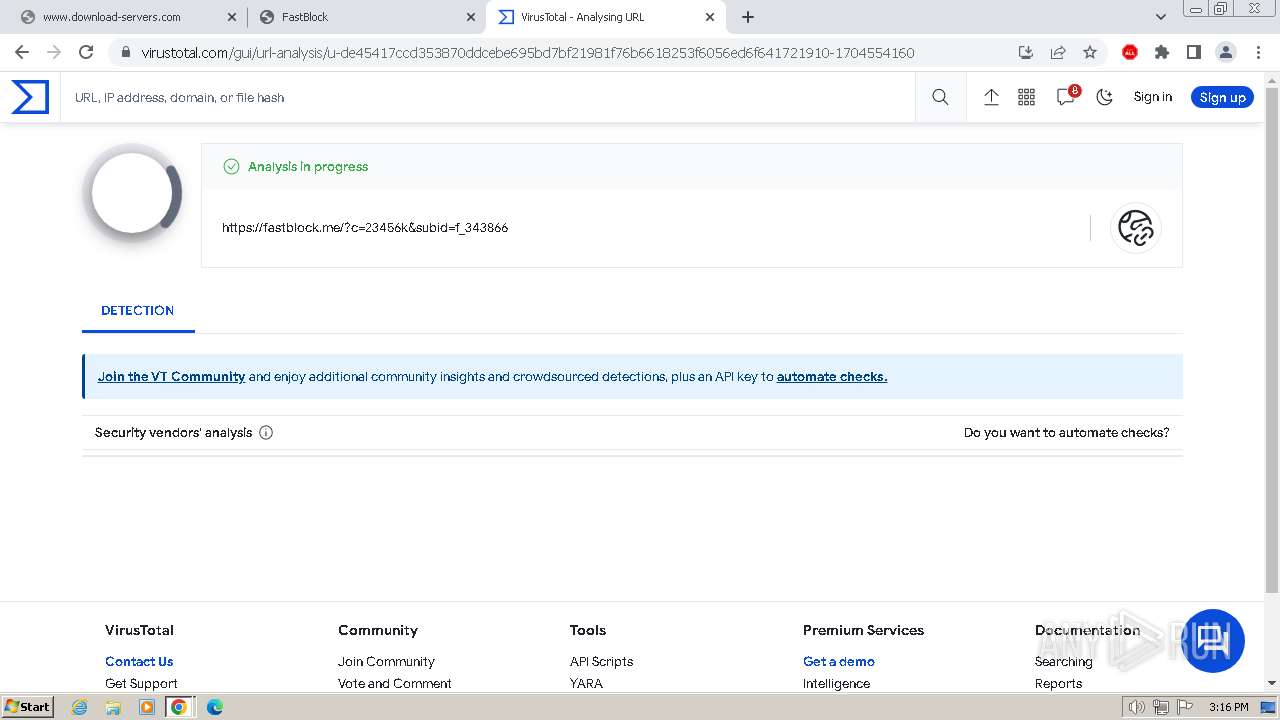Select the DETECTION tab
Viewport: 1280px width, 720px height.
click(138, 311)
